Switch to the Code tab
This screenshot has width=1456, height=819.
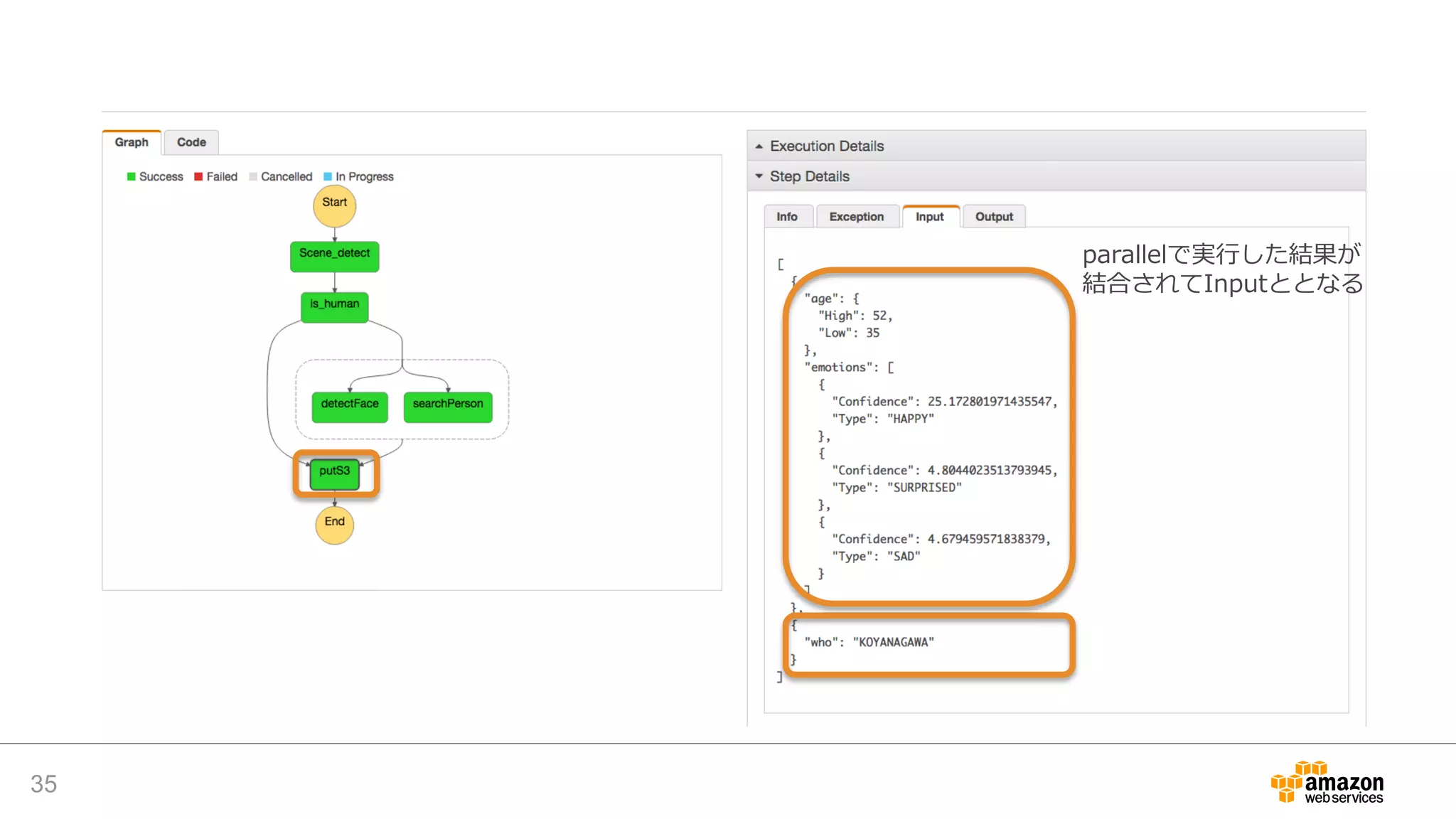click(191, 142)
